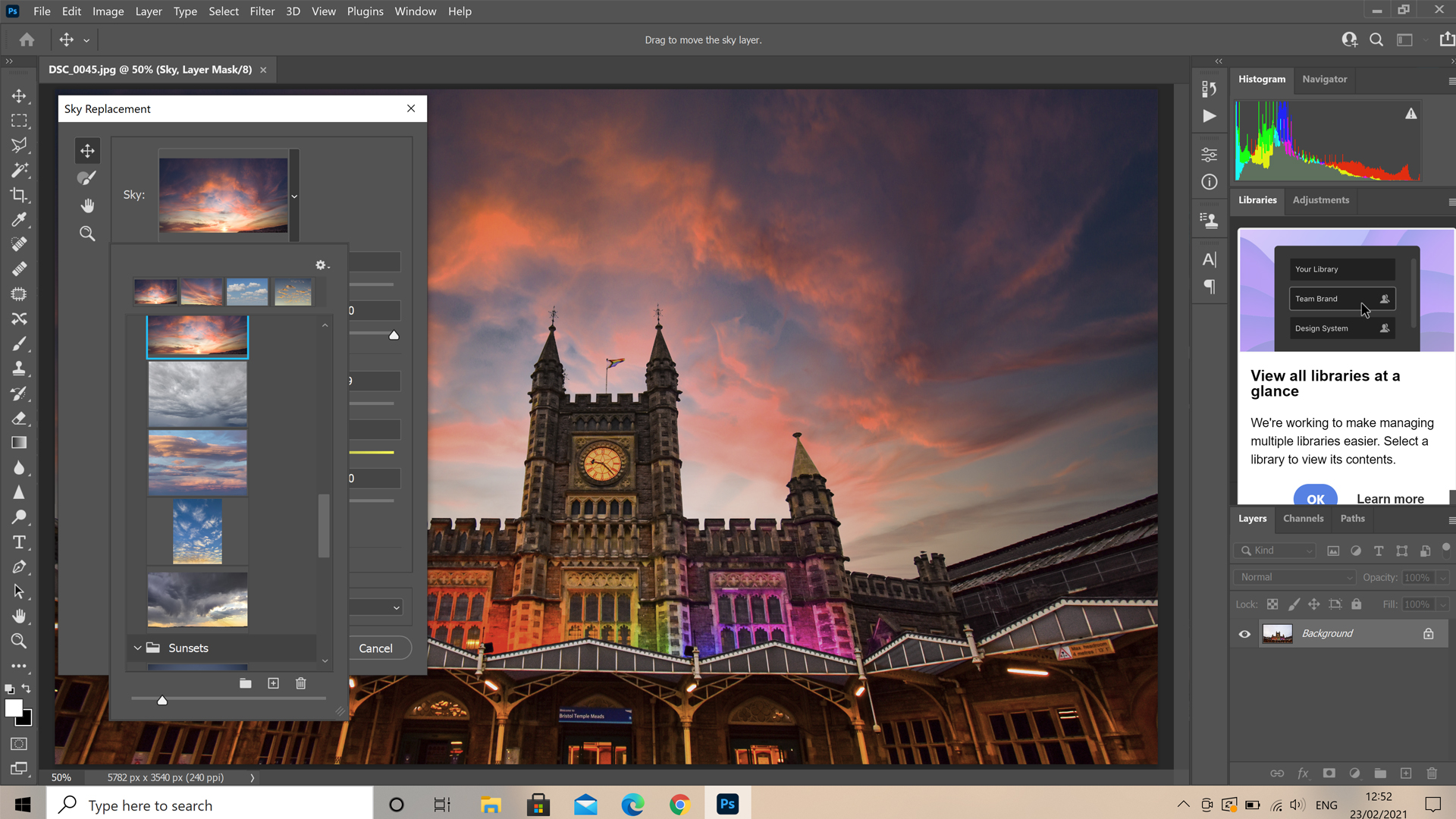Click Cancel to dismiss Sky Replacement
1456x819 pixels.
point(375,647)
